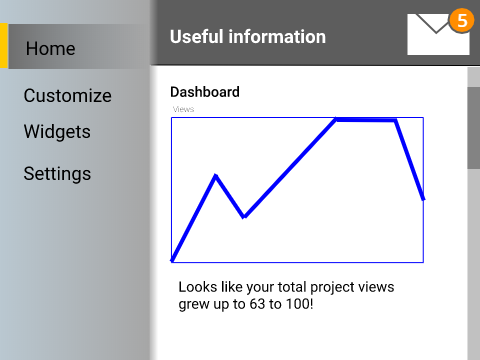The image size is (480, 360).
Task: Click the first peak on the views line
Action: click(x=216, y=175)
